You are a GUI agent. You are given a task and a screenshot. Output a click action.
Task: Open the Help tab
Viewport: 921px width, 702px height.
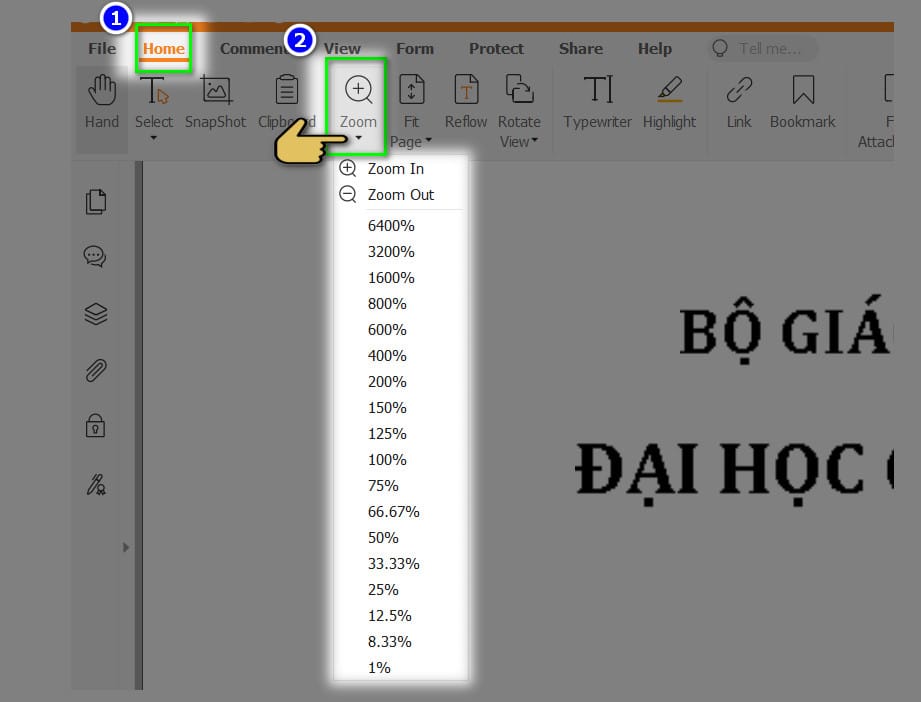coord(654,48)
